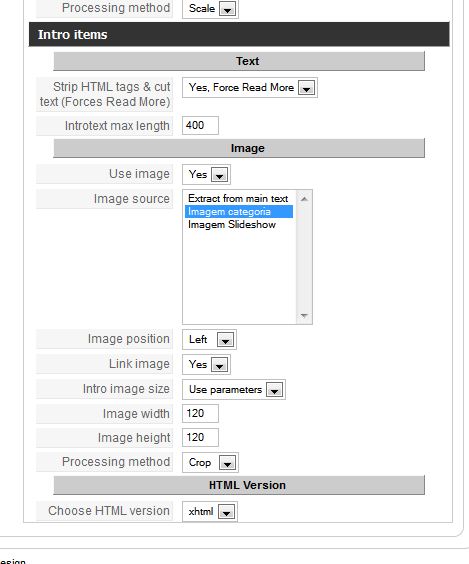Viewport: 469px width, 564px height.
Task: Click the Image source scroll up arrow
Action: [304, 199]
